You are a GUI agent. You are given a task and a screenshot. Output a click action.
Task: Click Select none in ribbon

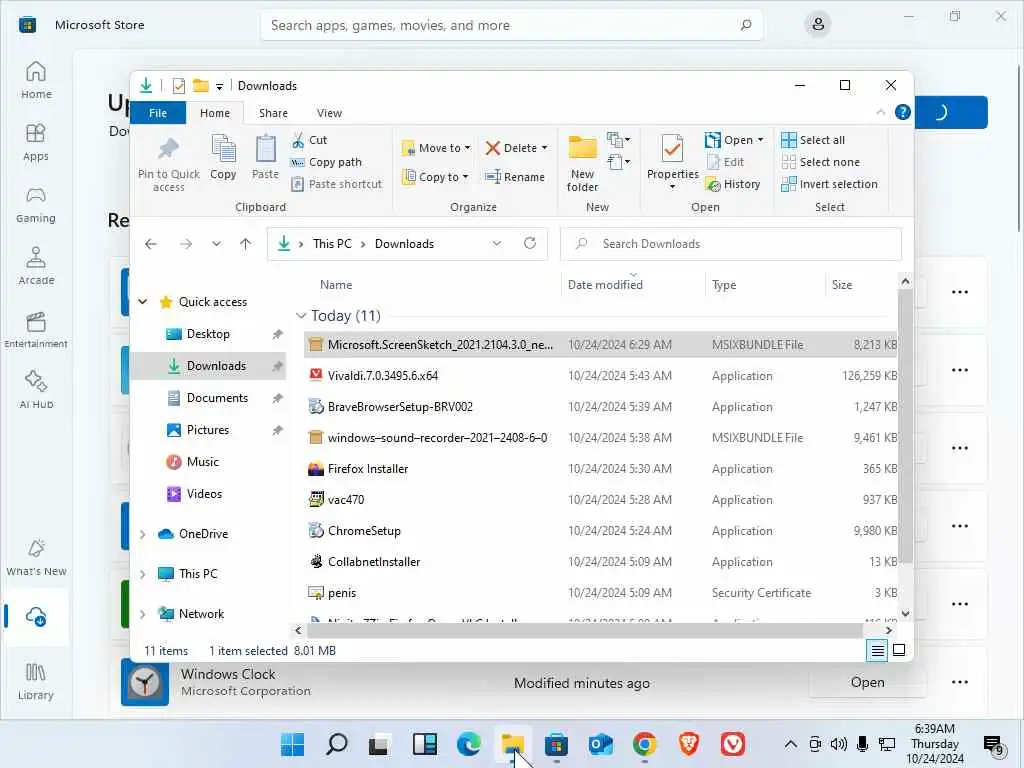click(x=820, y=162)
